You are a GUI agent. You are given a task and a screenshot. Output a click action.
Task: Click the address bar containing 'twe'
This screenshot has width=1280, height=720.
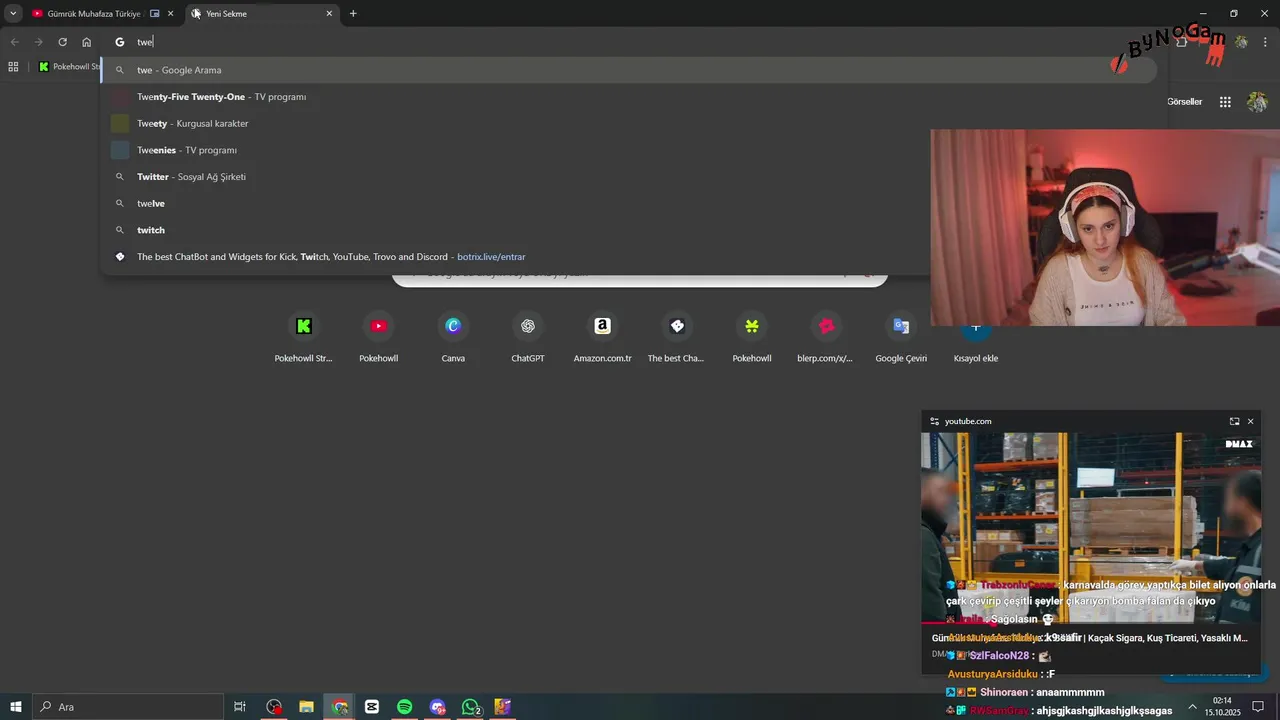click(630, 42)
